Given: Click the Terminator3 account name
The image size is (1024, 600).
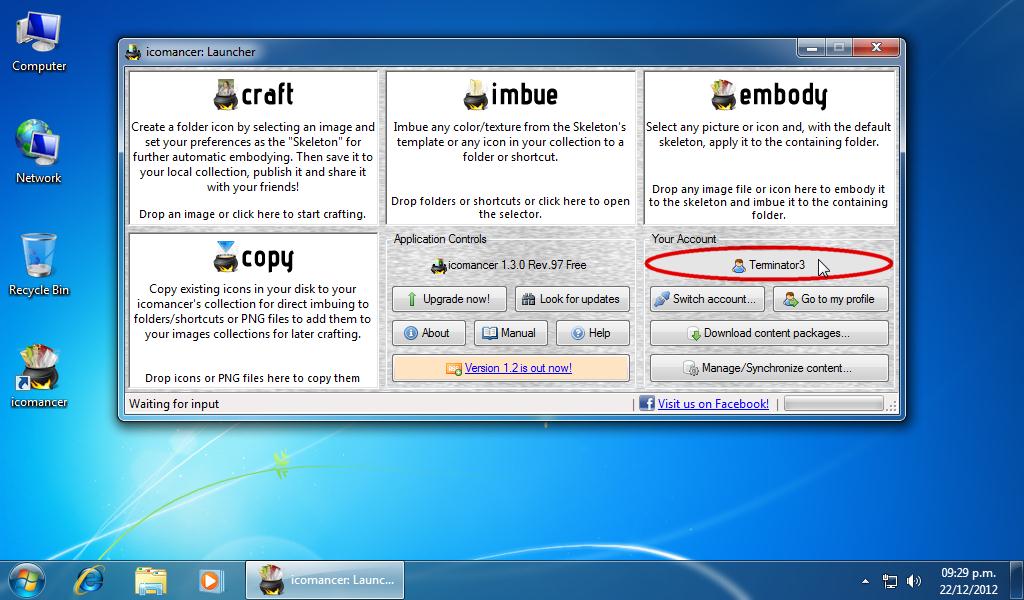Looking at the screenshot, I should click(x=769, y=264).
